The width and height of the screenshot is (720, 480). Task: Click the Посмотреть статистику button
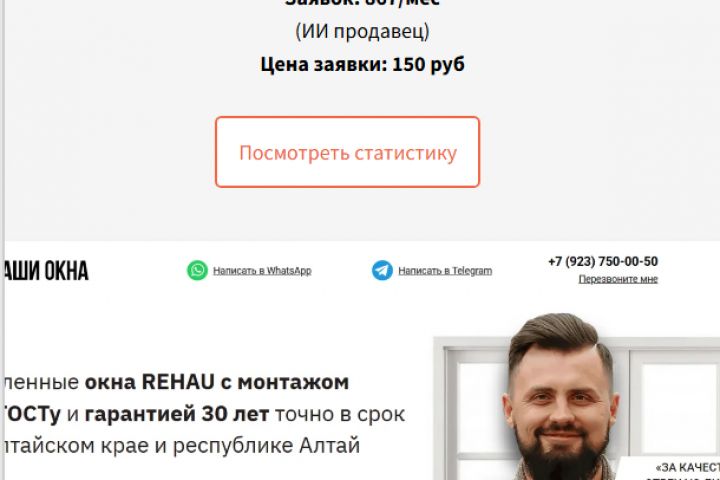coord(348,152)
